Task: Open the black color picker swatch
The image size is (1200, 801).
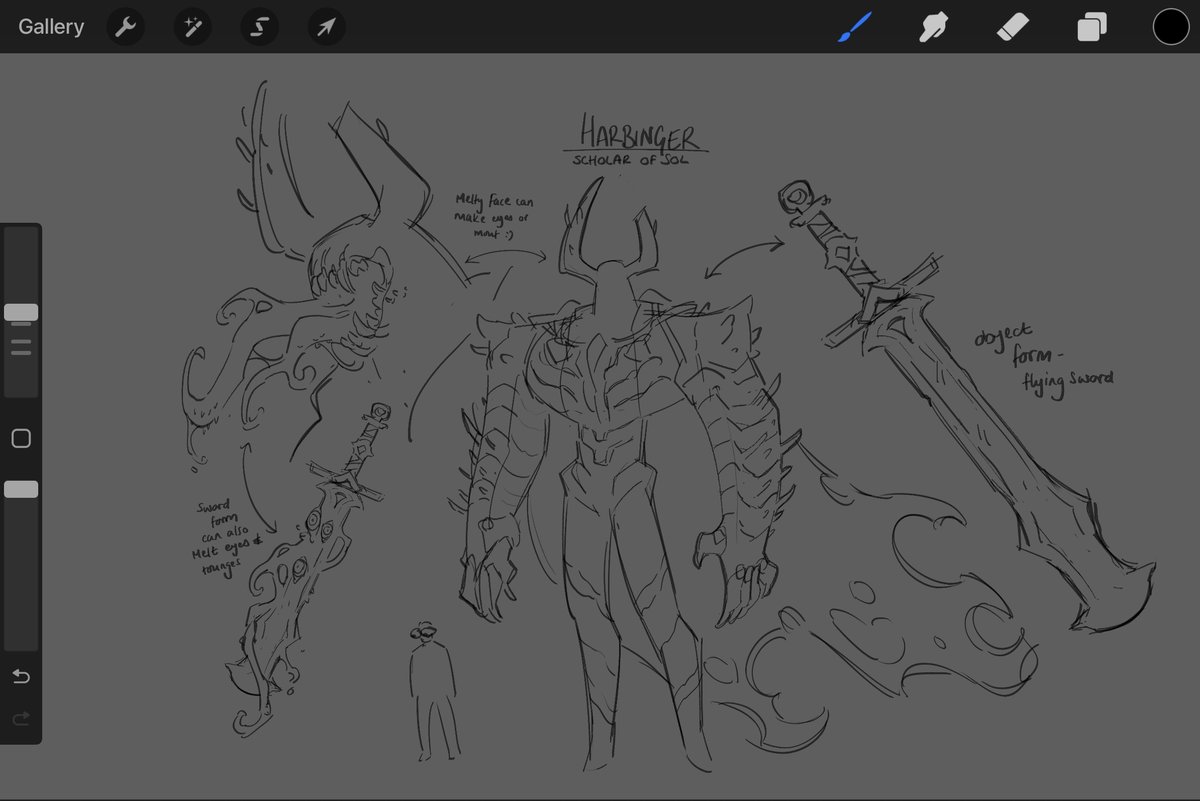Action: pos(1171,27)
